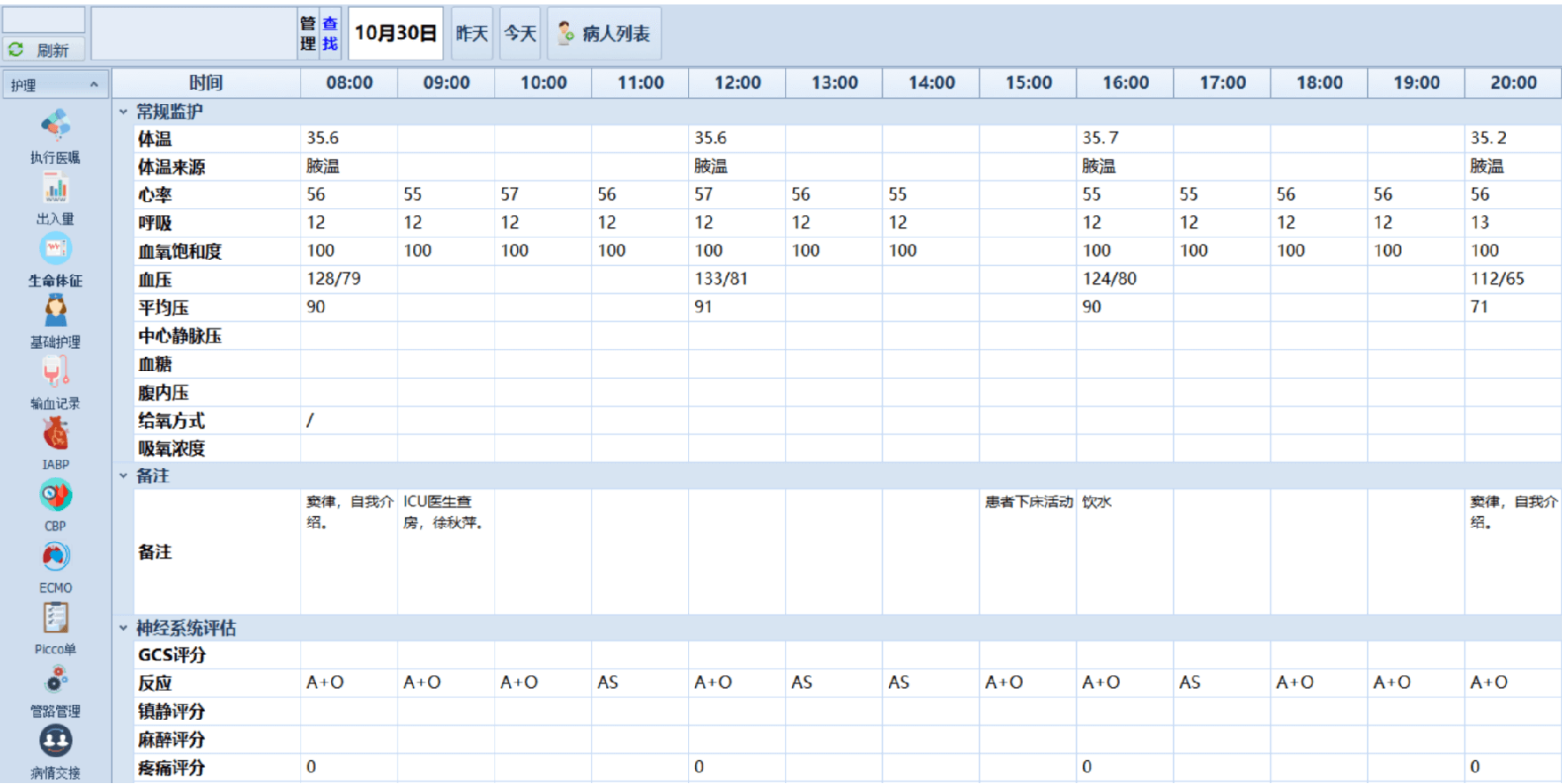Select 生命体征 monitor icon
The image size is (1562, 784).
(x=55, y=249)
